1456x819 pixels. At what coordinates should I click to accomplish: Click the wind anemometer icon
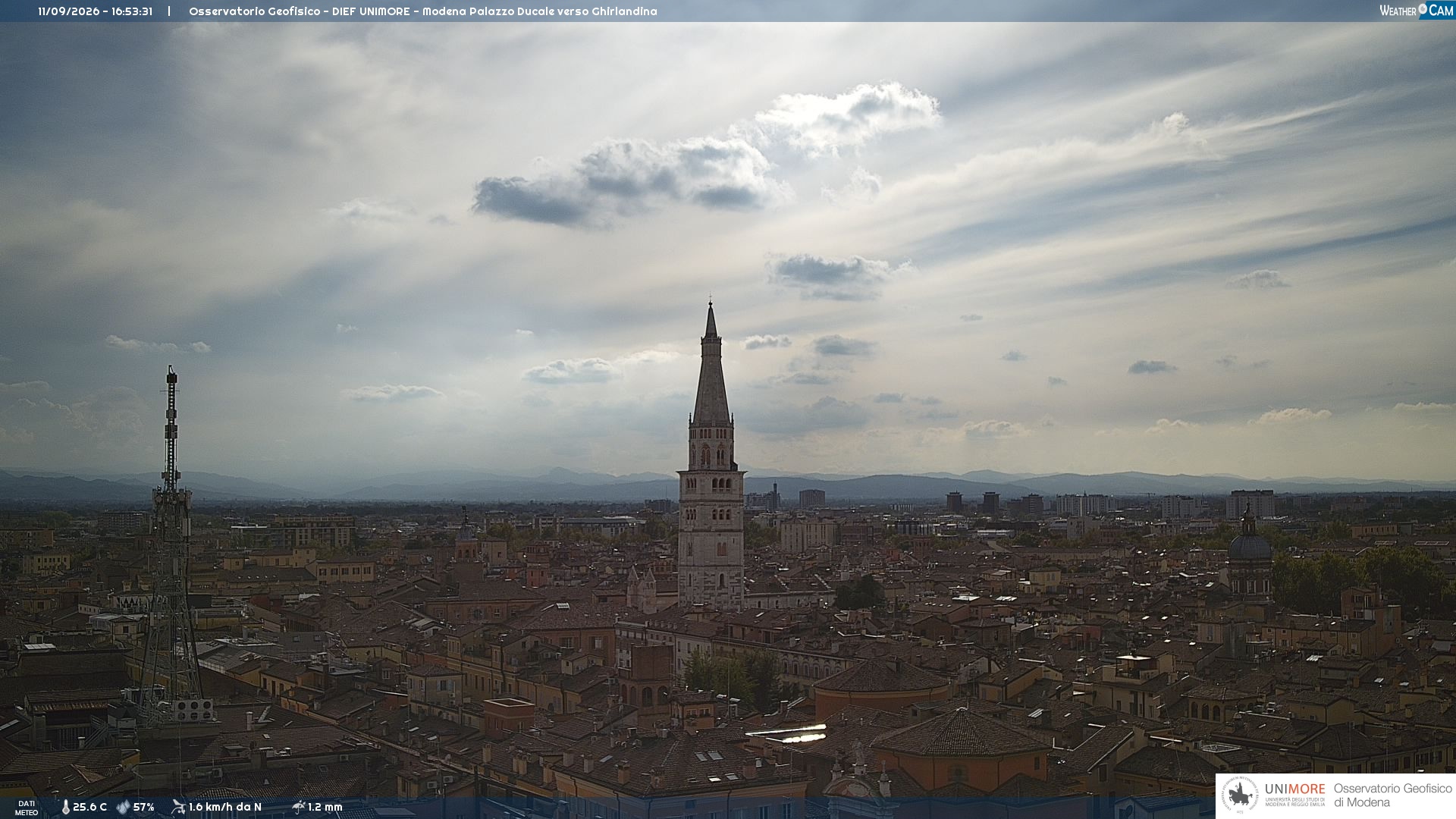179,807
